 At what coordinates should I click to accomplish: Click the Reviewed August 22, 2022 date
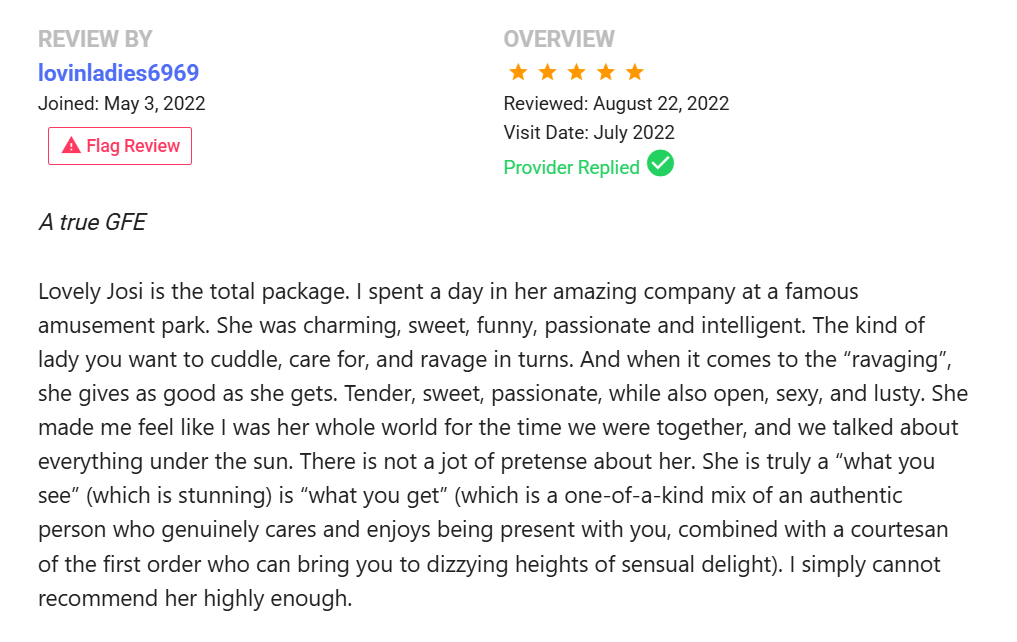click(x=616, y=104)
